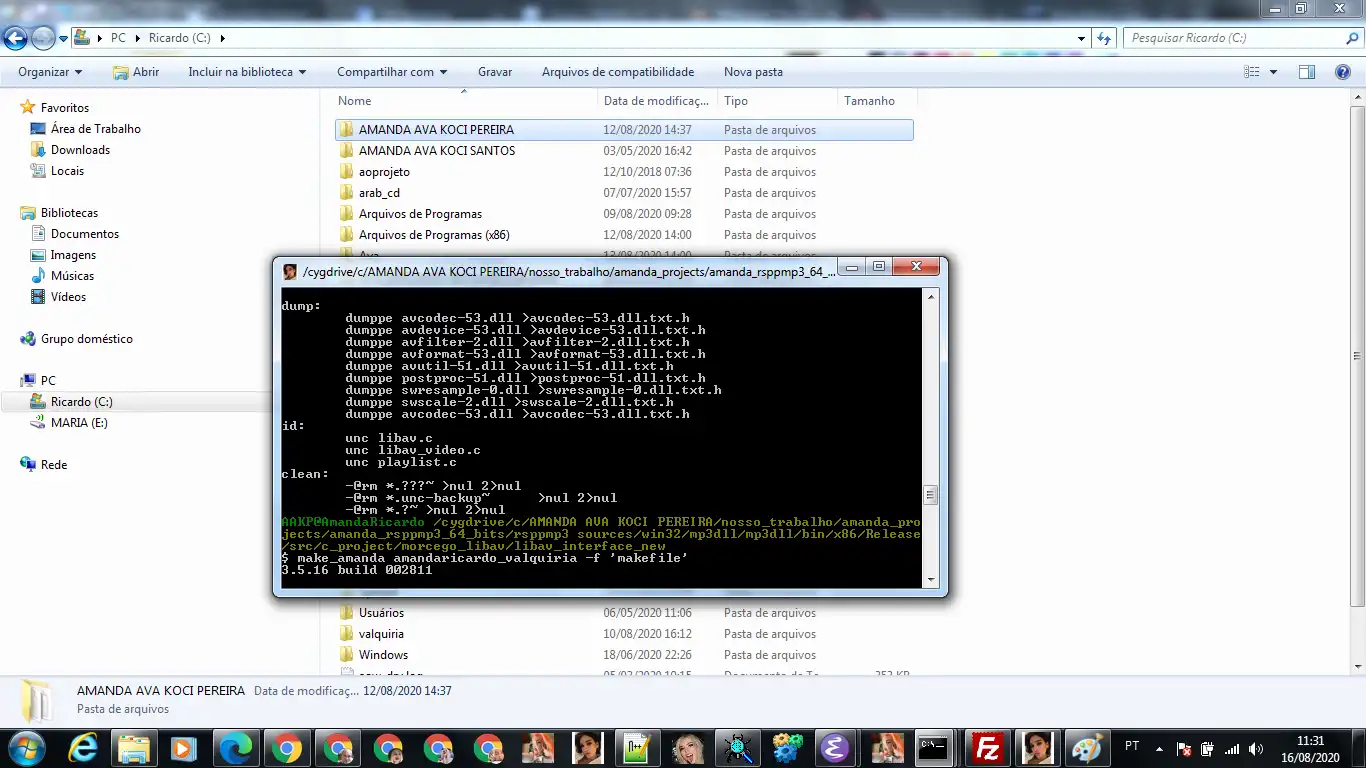Expand the Compartilhar com menu
Viewport: 1366px width, 768px height.
392,72
